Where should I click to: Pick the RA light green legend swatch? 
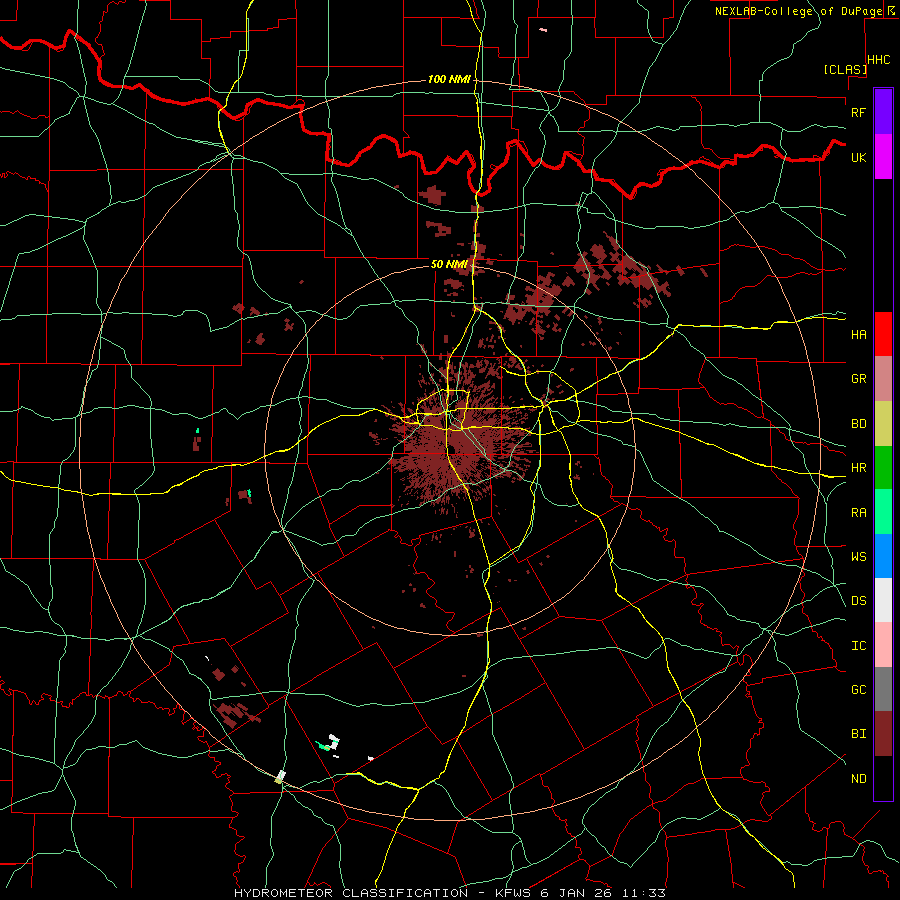coord(883,512)
